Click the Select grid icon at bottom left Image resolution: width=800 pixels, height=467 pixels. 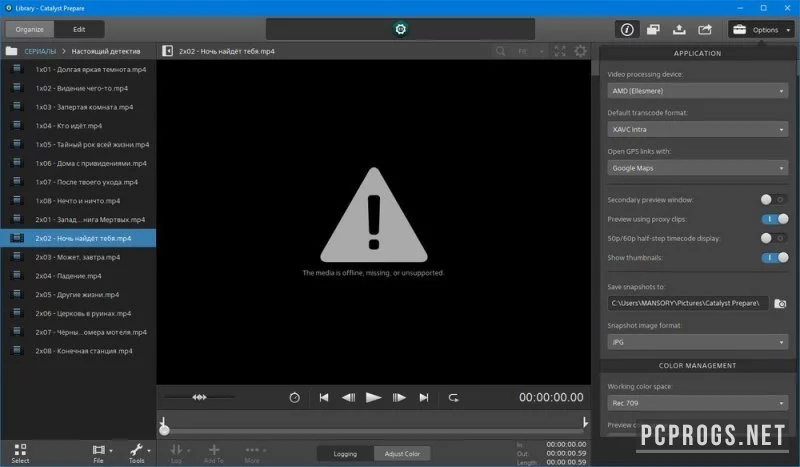click(x=20, y=453)
